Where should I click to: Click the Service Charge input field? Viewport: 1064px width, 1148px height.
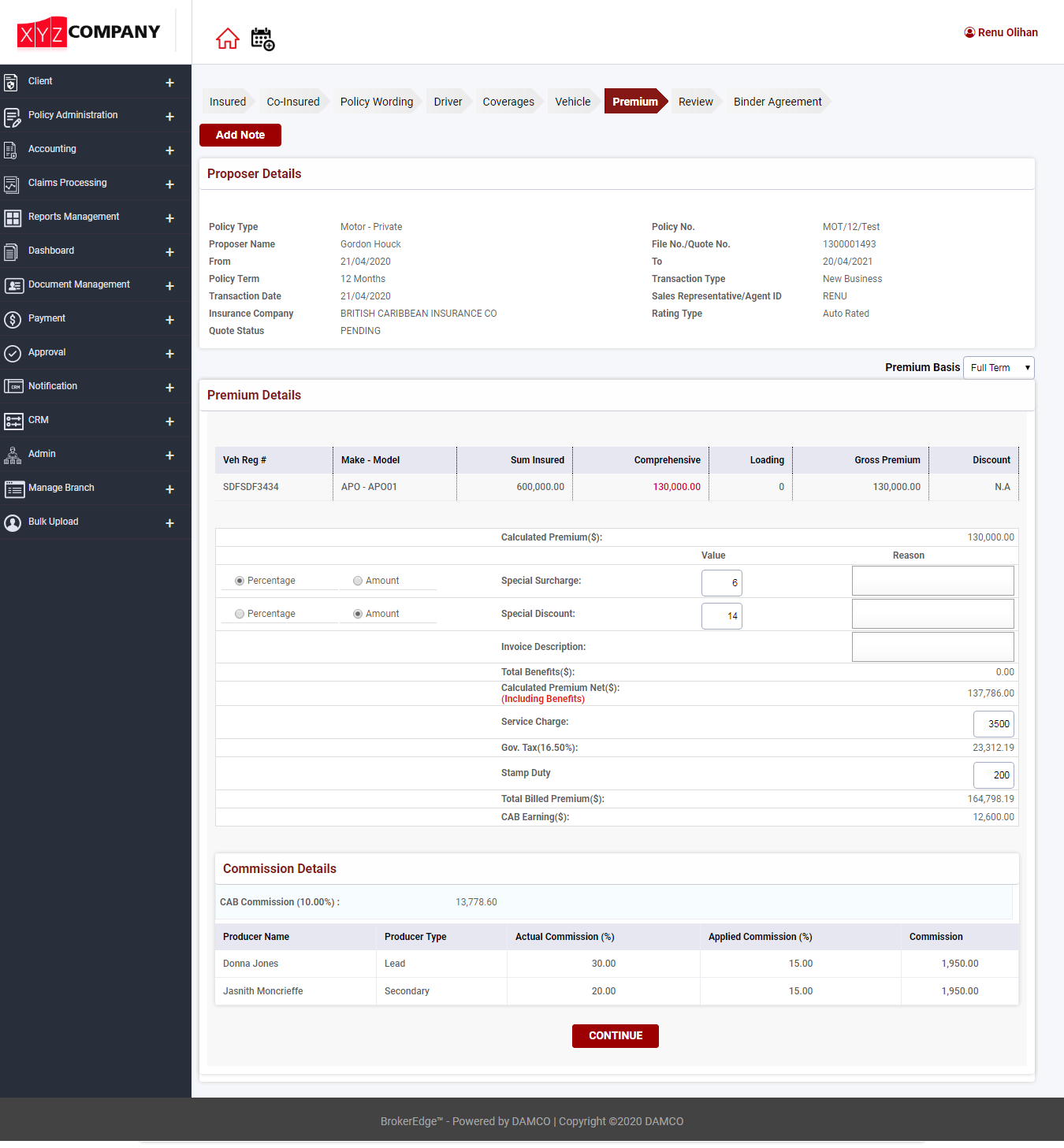[994, 724]
